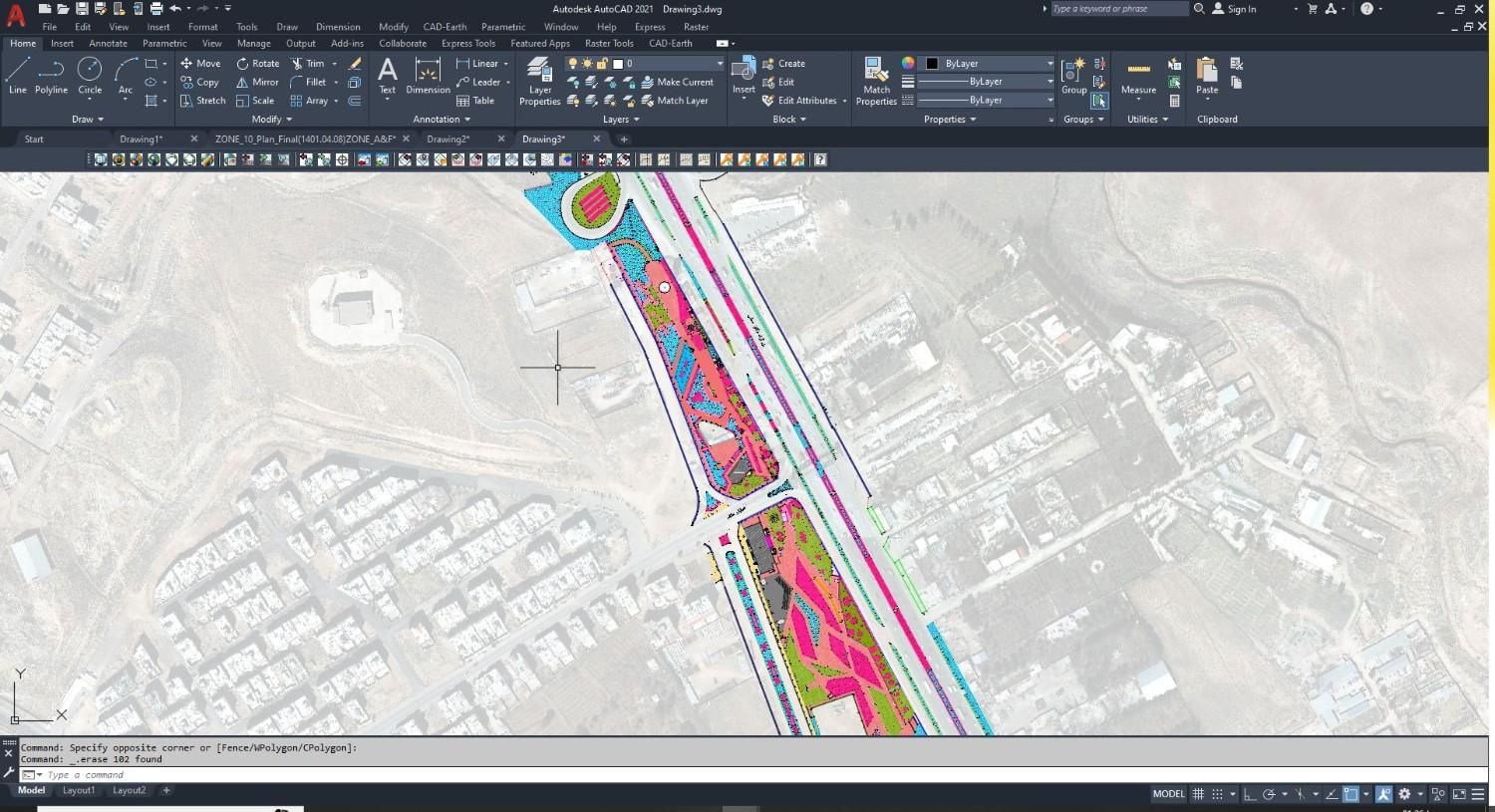Image resolution: width=1495 pixels, height=812 pixels.
Task: Pick the Circle tool in Draw panel
Action: pos(90,76)
